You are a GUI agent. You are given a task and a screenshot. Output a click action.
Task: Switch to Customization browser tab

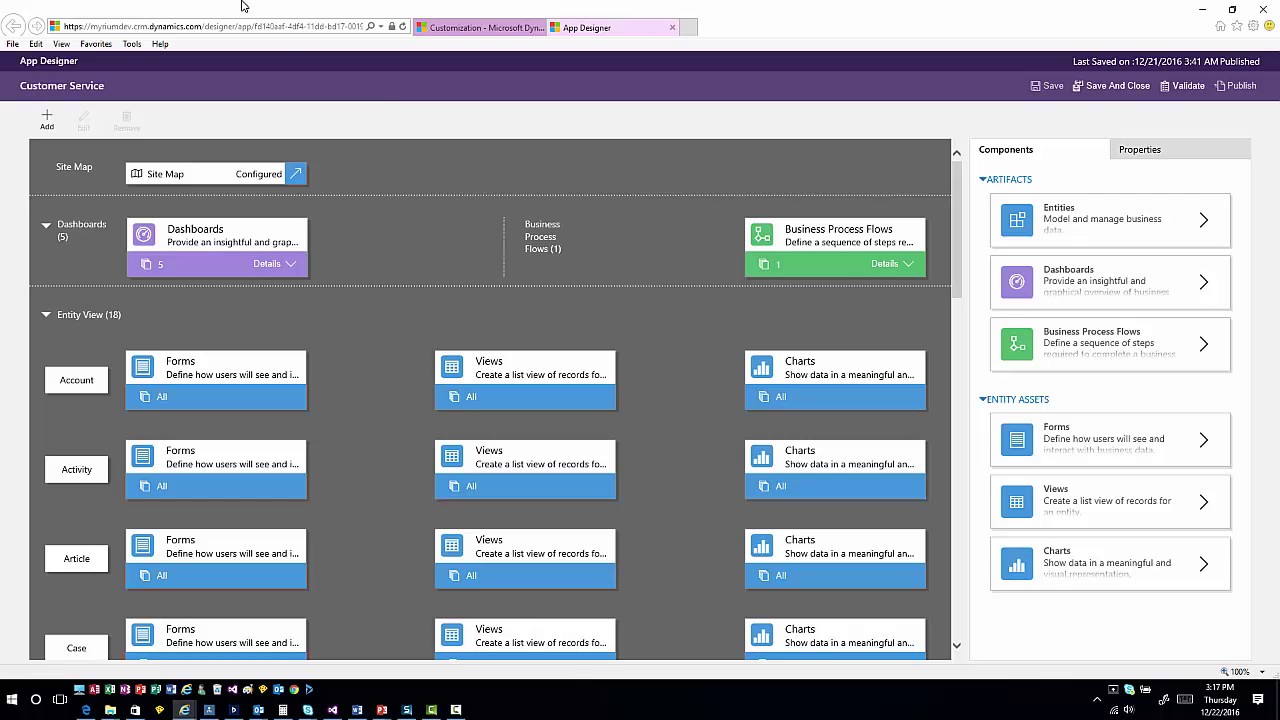(x=480, y=28)
